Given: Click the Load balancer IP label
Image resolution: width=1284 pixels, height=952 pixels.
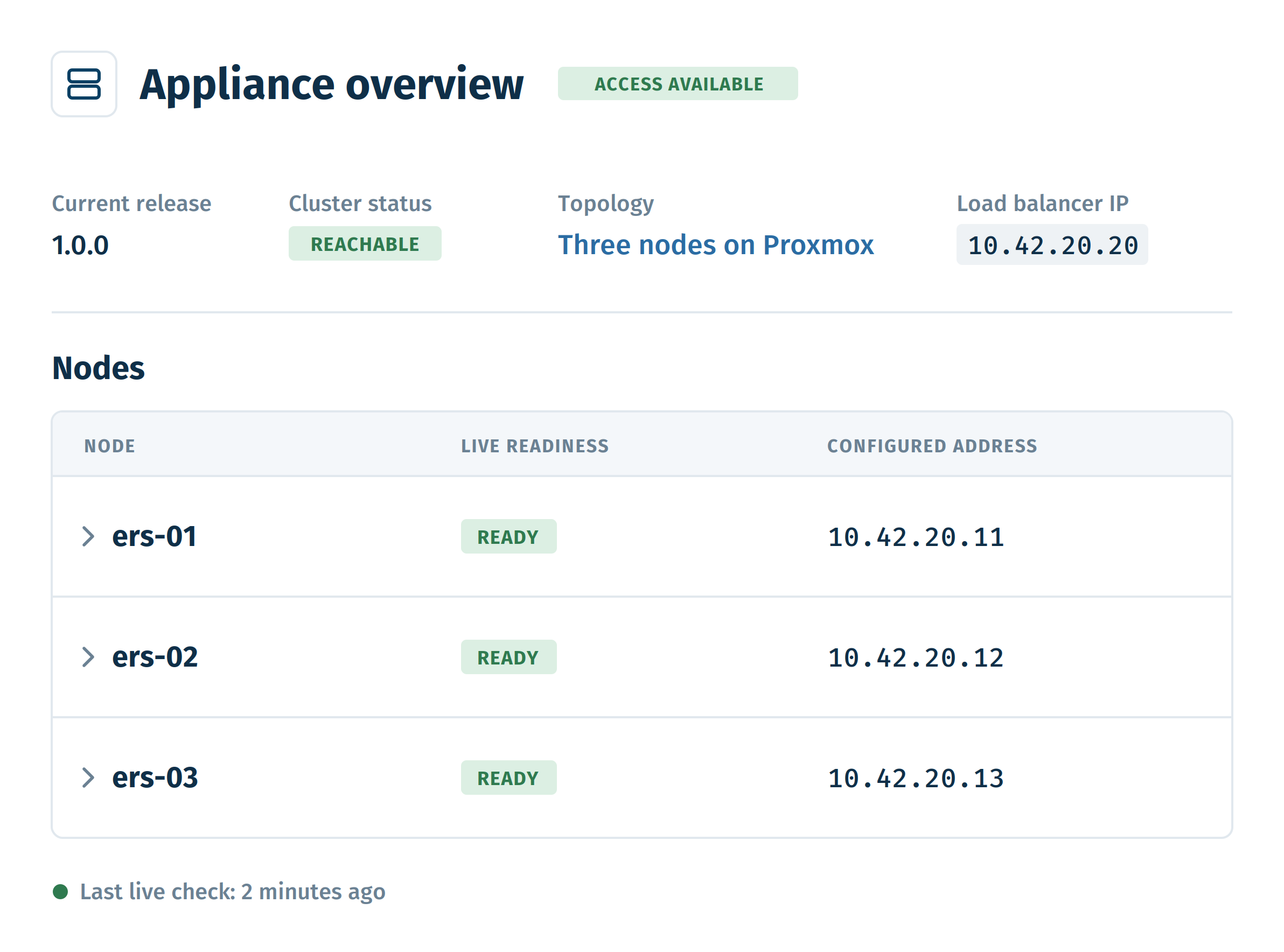Looking at the screenshot, I should [1043, 204].
